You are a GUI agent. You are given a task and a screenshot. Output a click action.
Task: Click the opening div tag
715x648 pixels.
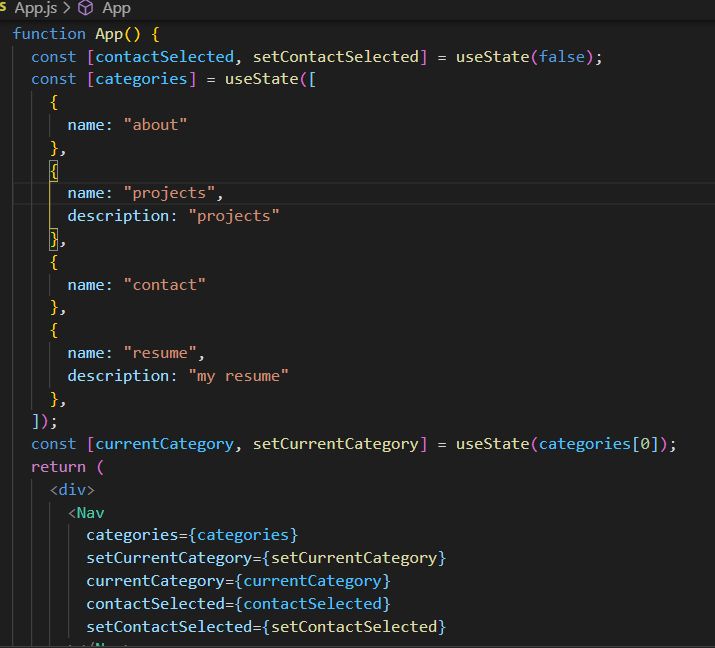coord(72,490)
